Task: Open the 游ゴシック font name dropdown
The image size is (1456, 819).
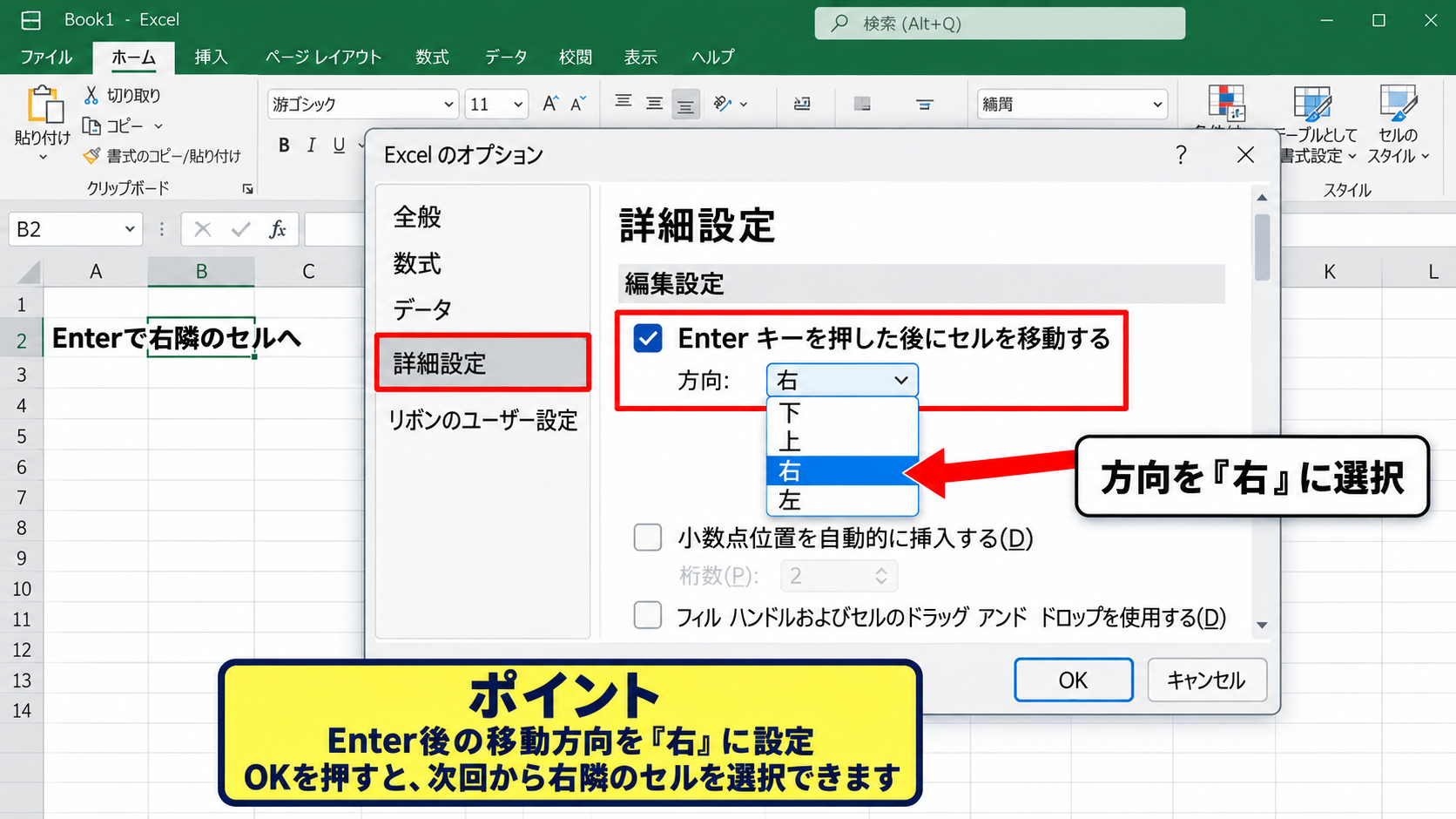Action: (x=448, y=105)
